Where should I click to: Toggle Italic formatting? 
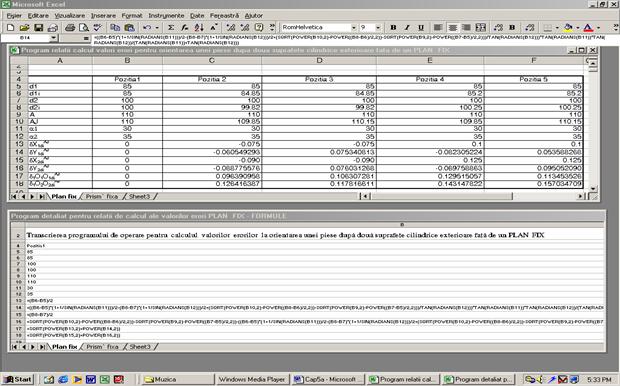(407, 27)
